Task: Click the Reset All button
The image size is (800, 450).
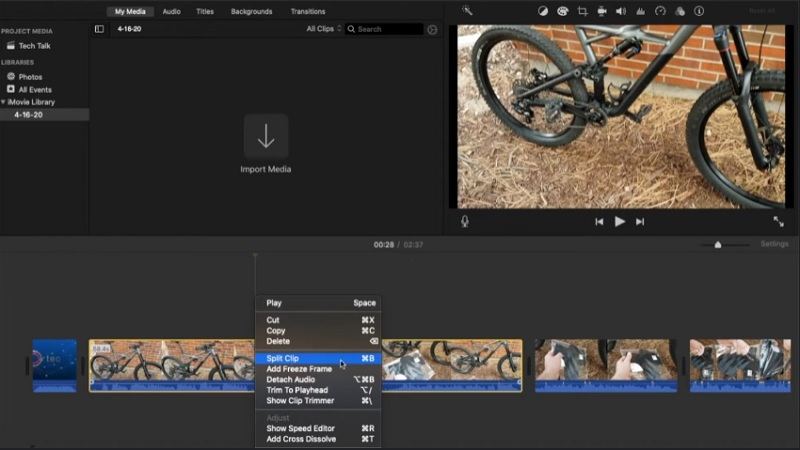Action: pyautogui.click(x=762, y=11)
